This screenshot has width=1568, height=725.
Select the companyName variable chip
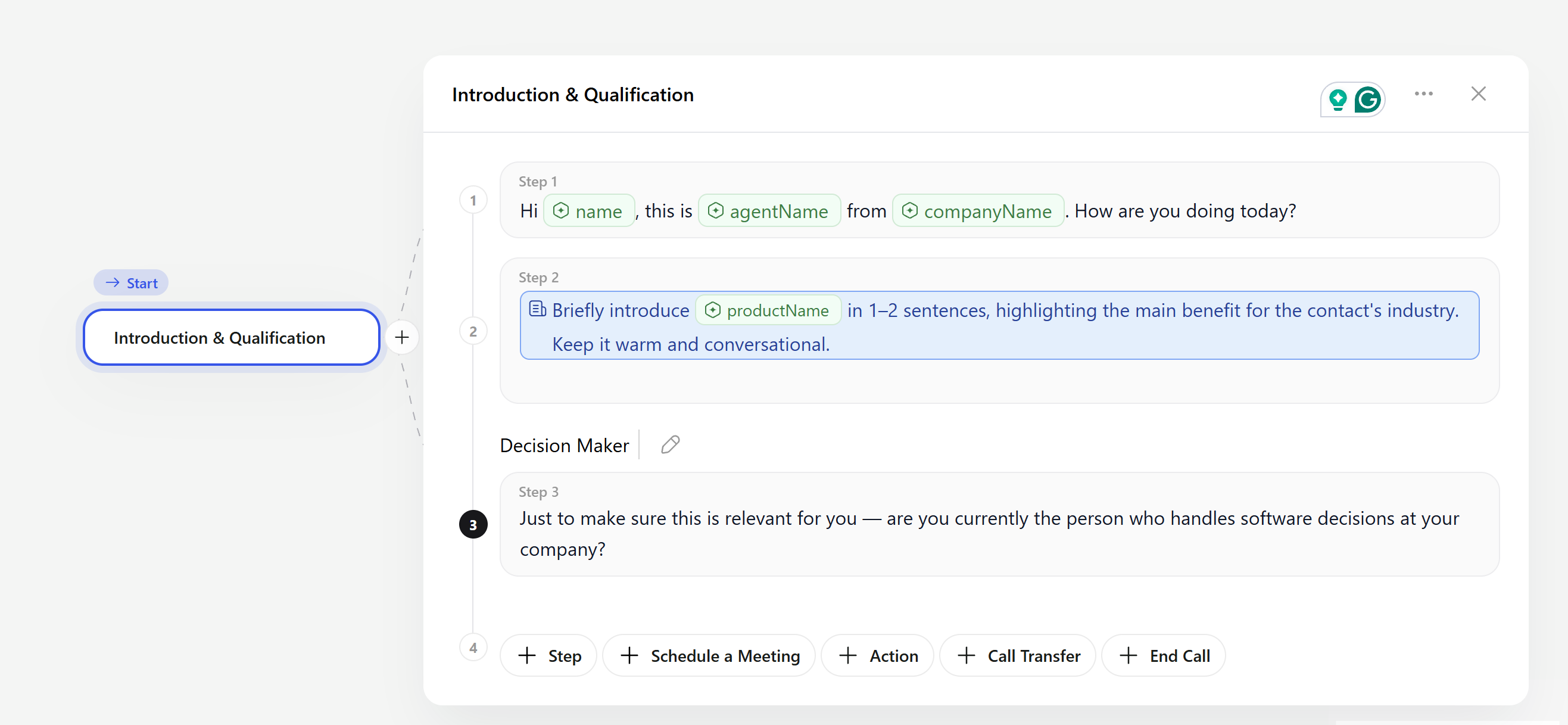(978, 211)
